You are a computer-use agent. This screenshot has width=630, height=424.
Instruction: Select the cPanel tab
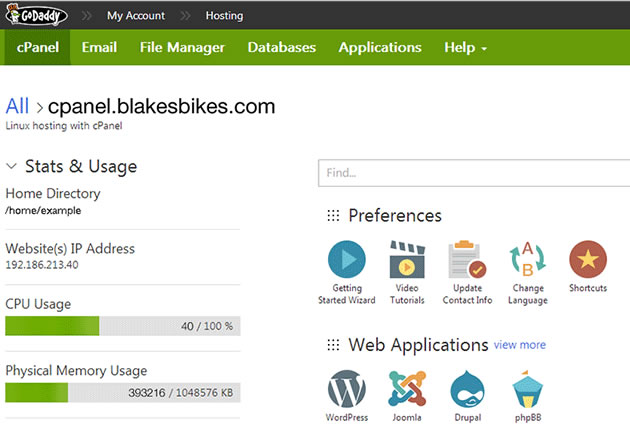coord(38,47)
